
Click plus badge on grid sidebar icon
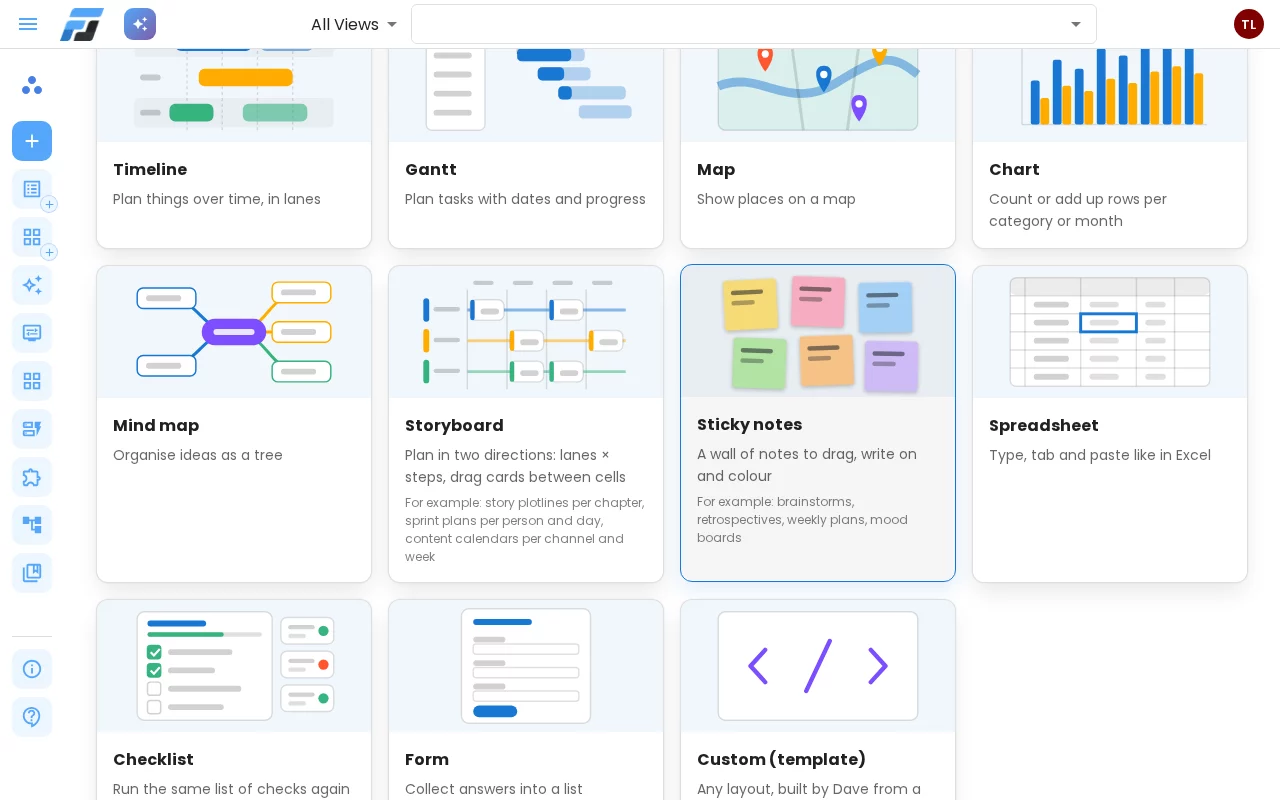click(x=49, y=252)
